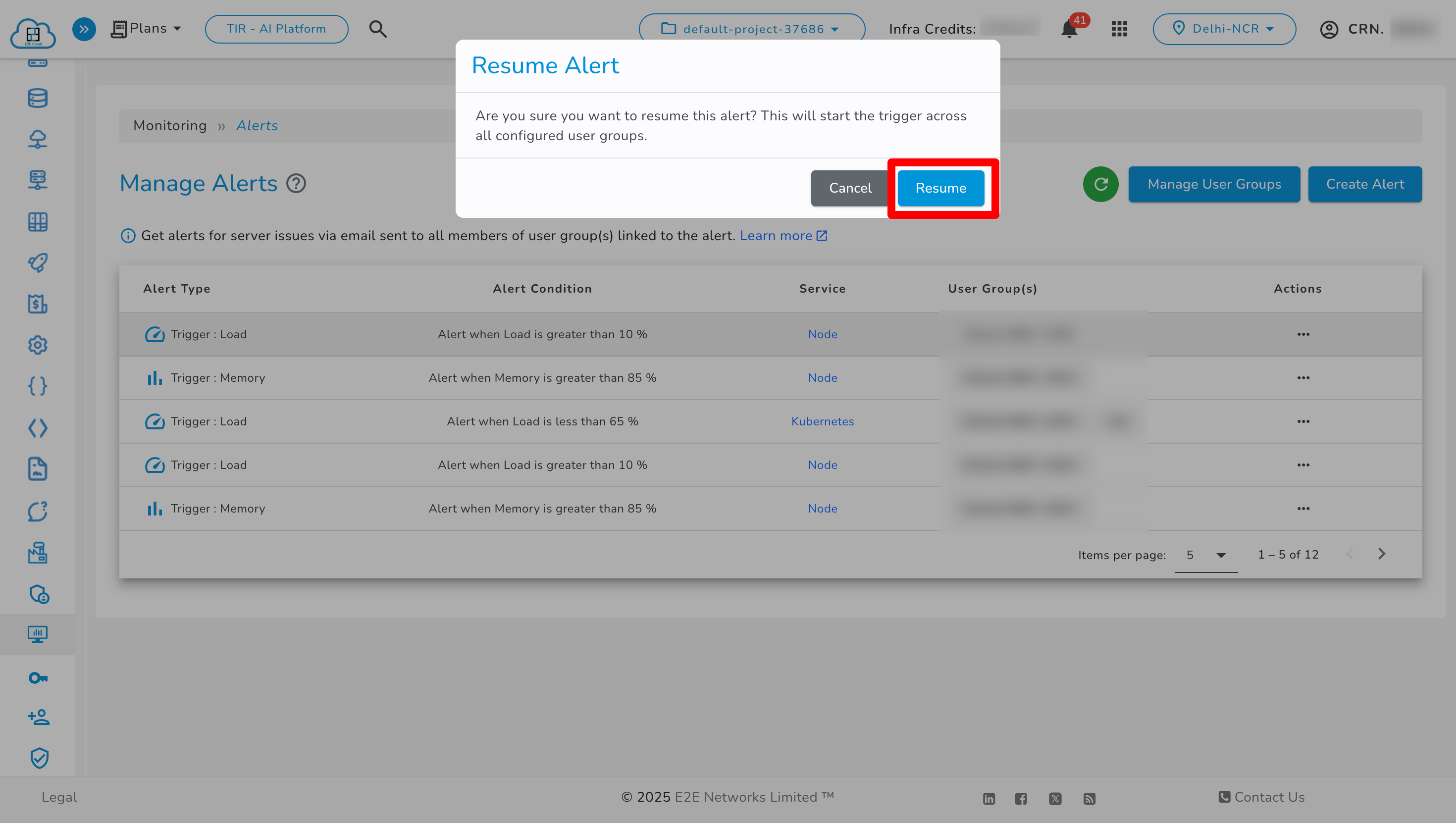This screenshot has width=1456, height=823.
Task: Click the add user icon in the sidebar
Action: 37,717
